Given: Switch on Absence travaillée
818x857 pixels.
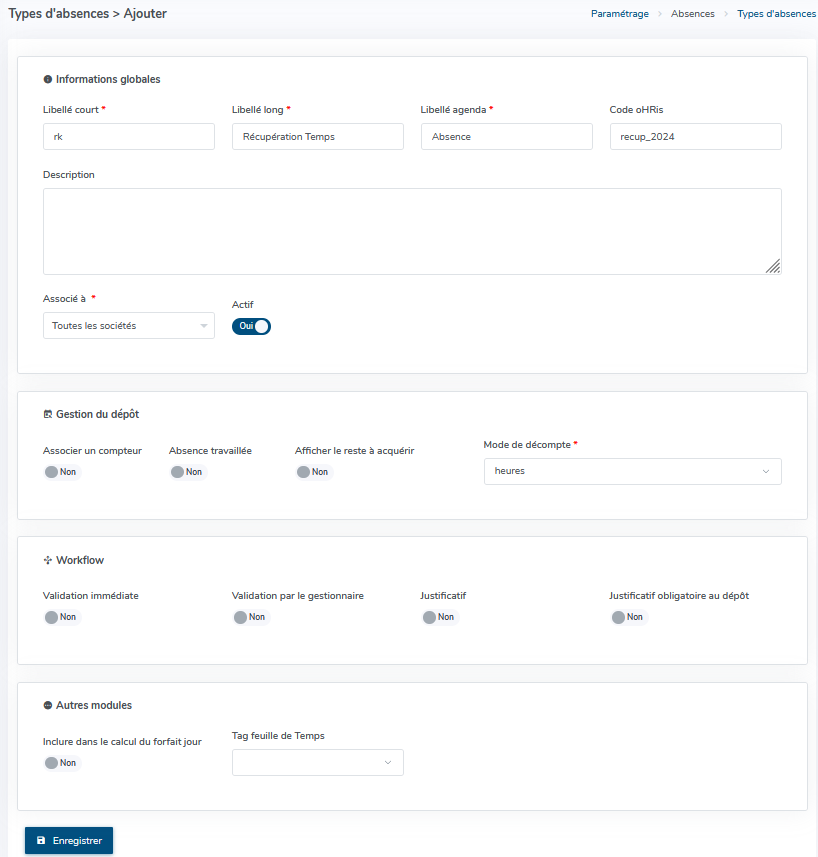Looking at the screenshot, I should tap(188, 472).
